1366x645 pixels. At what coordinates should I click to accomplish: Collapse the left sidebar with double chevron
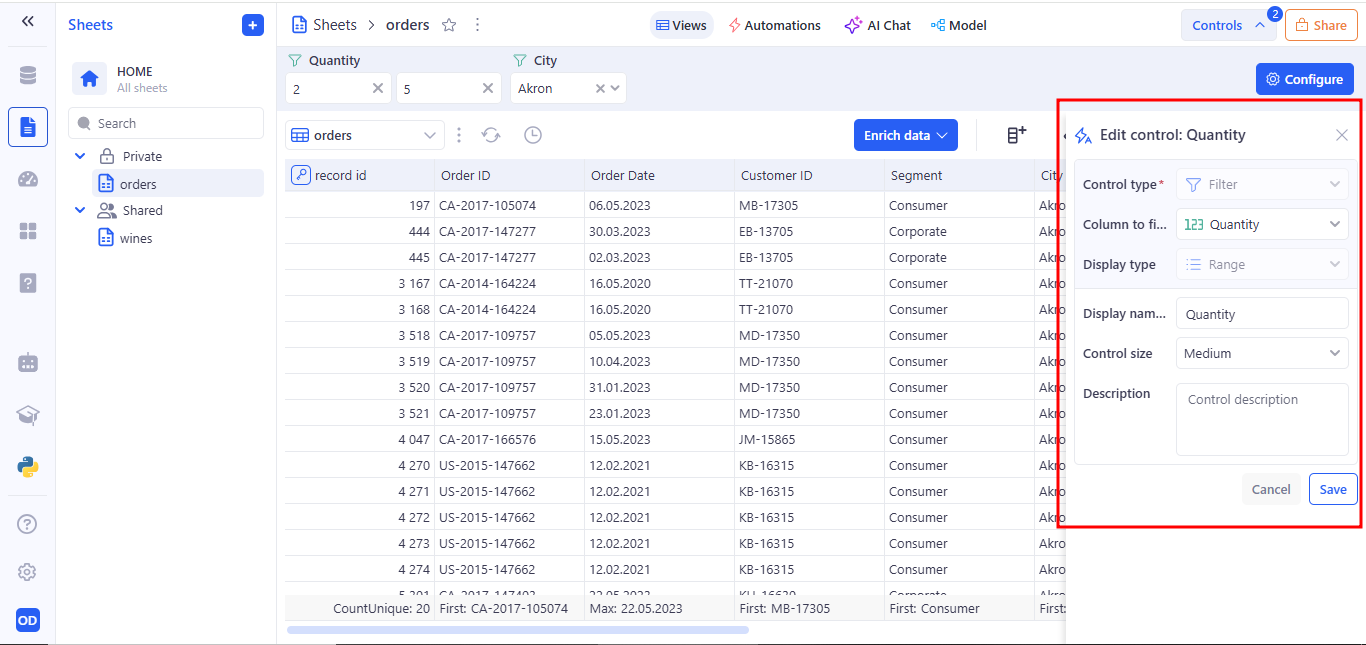click(x=27, y=21)
